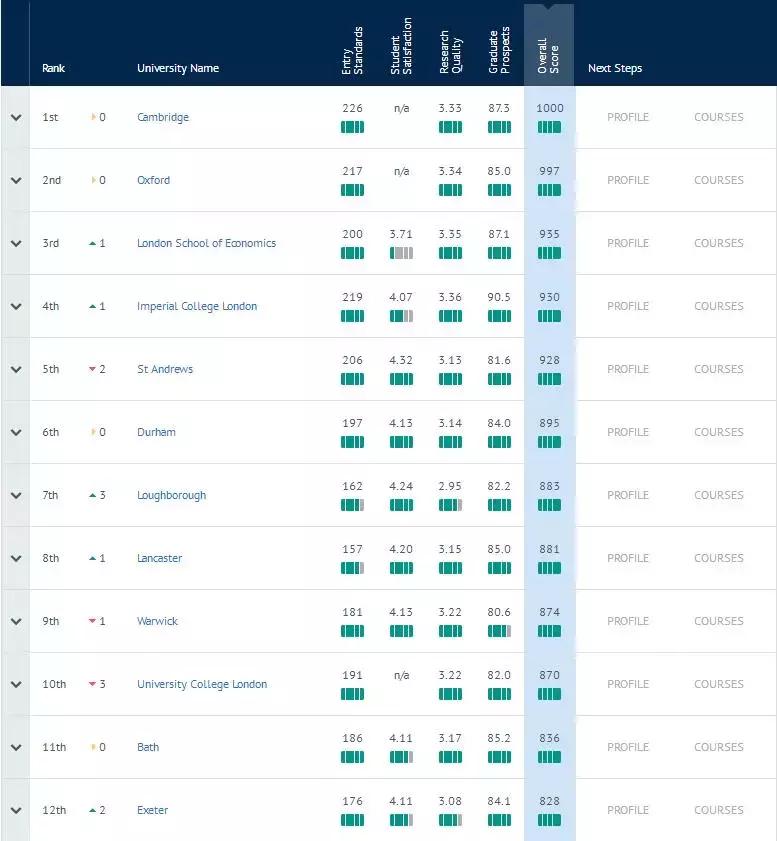Expand the Imperial College London row chevron

[16, 306]
